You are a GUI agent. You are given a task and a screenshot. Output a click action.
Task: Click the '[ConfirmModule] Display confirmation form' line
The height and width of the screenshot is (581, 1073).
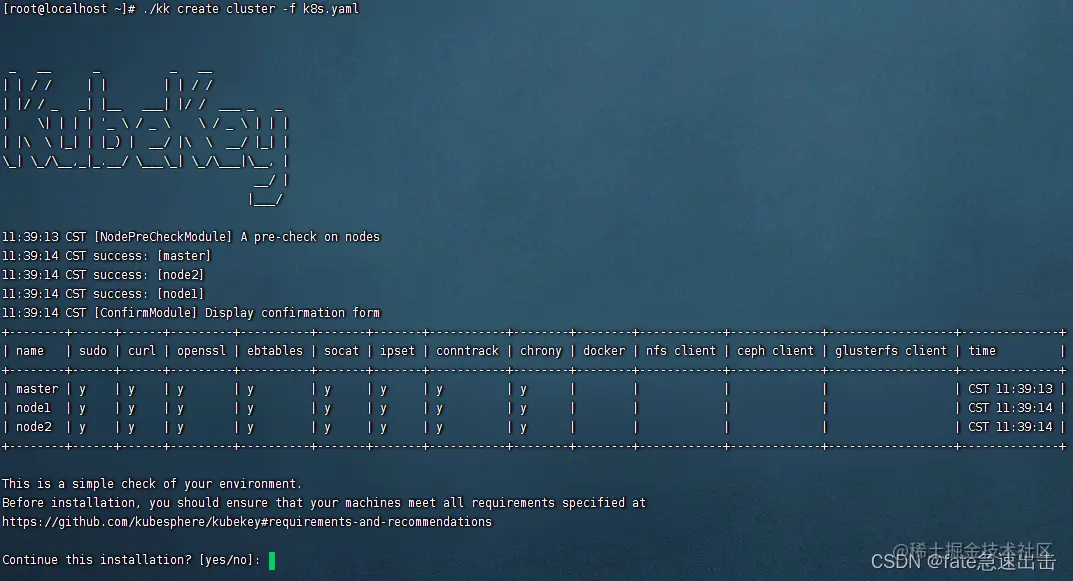(x=191, y=313)
